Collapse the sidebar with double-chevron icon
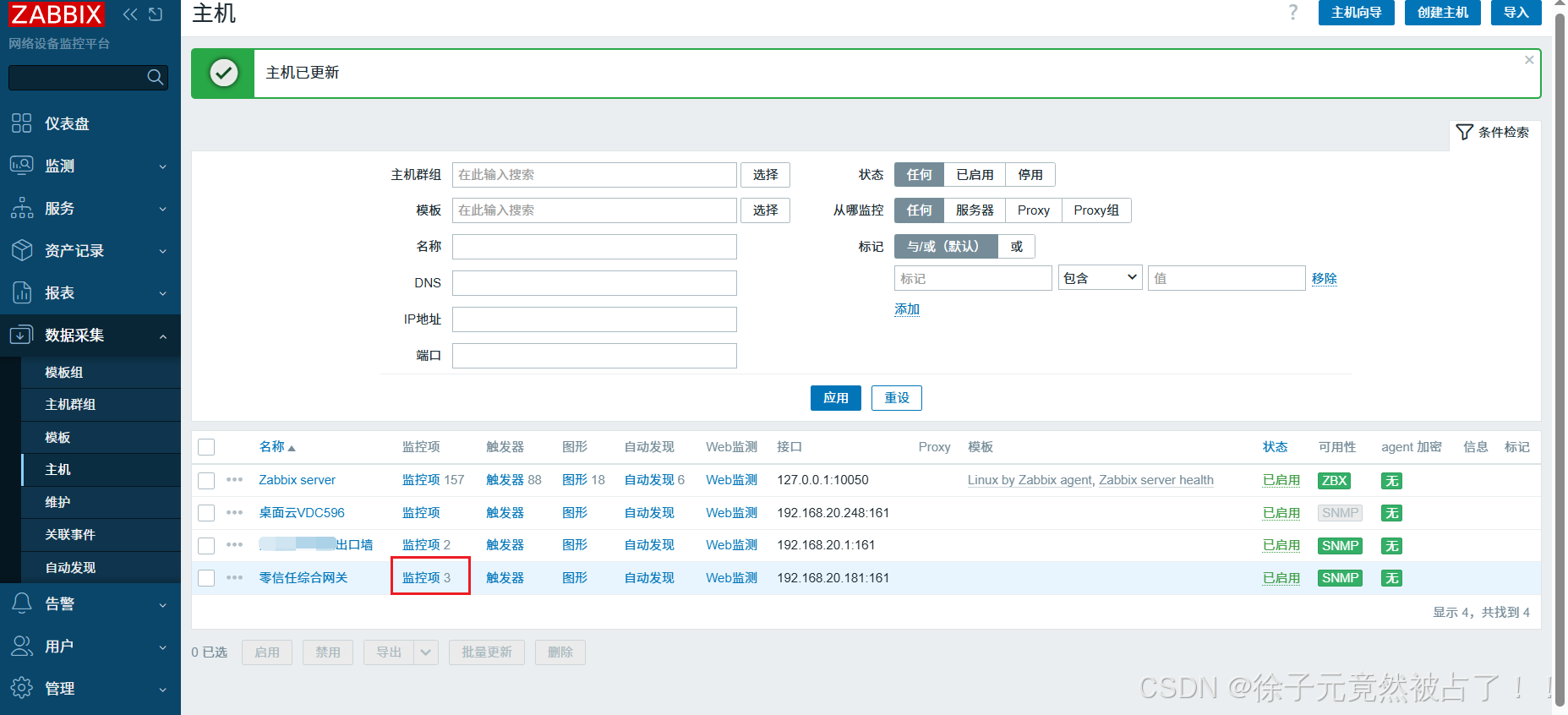Viewport: 1568px width, 715px height. point(130,14)
